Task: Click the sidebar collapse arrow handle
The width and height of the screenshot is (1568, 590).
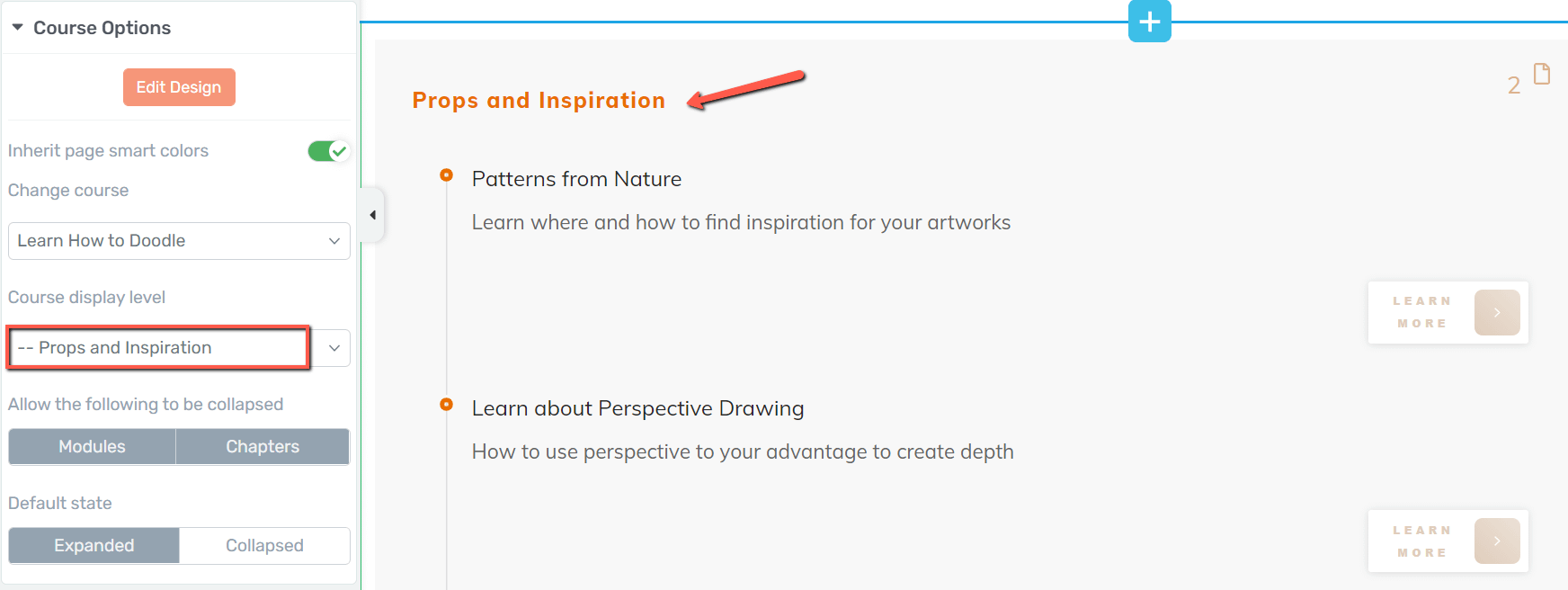Action: point(372,215)
